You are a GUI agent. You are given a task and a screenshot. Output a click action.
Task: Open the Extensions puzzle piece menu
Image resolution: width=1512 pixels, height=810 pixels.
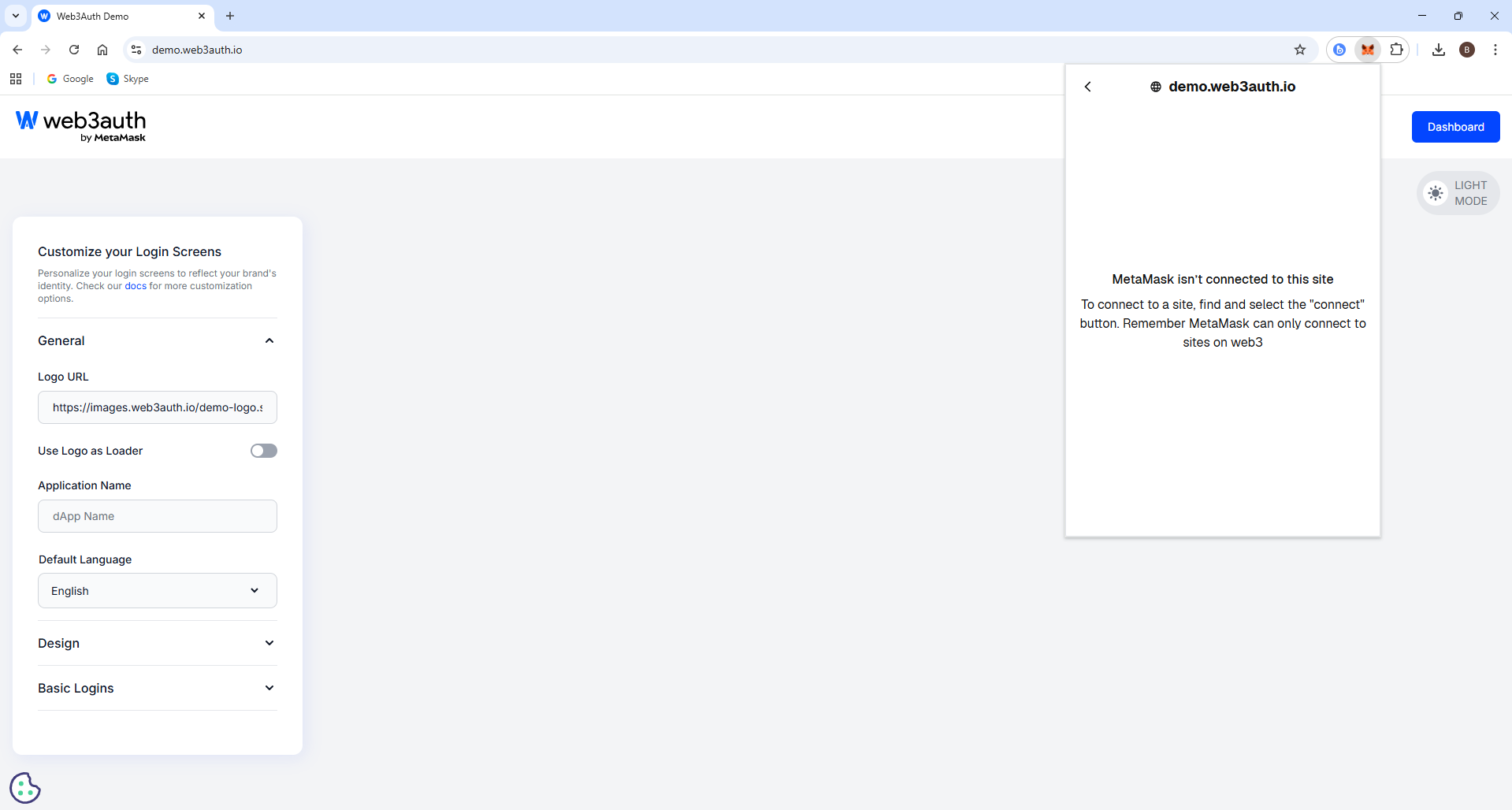pos(1396,50)
